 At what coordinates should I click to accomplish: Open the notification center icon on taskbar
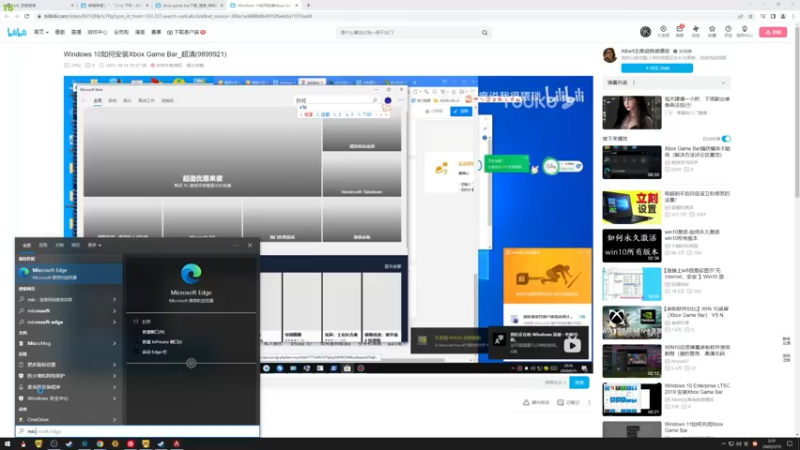(x=789, y=444)
